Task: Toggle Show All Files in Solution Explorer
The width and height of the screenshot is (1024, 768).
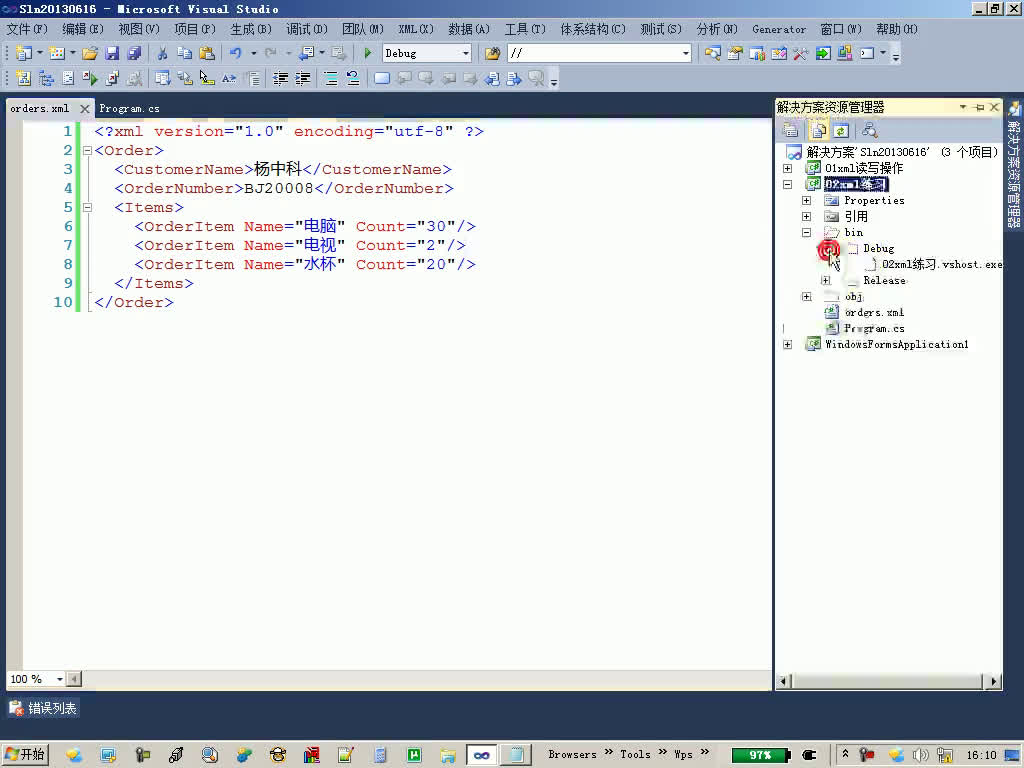Action: (818, 130)
